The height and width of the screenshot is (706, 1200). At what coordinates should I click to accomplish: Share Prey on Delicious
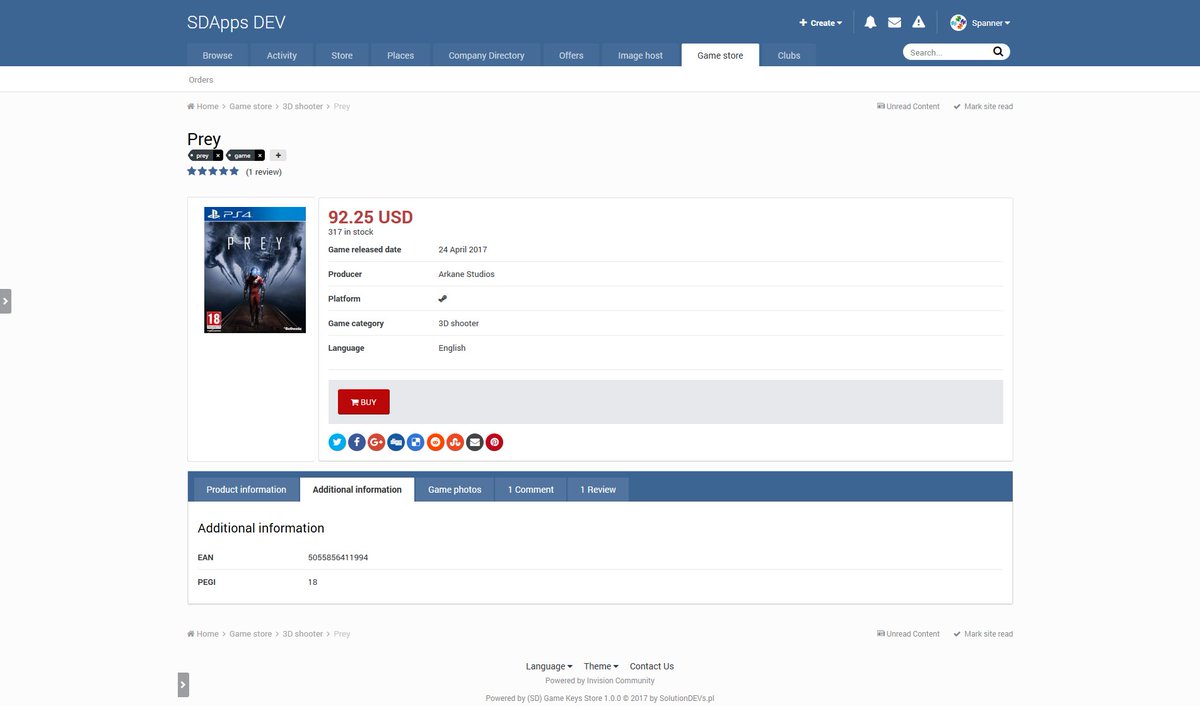click(416, 442)
